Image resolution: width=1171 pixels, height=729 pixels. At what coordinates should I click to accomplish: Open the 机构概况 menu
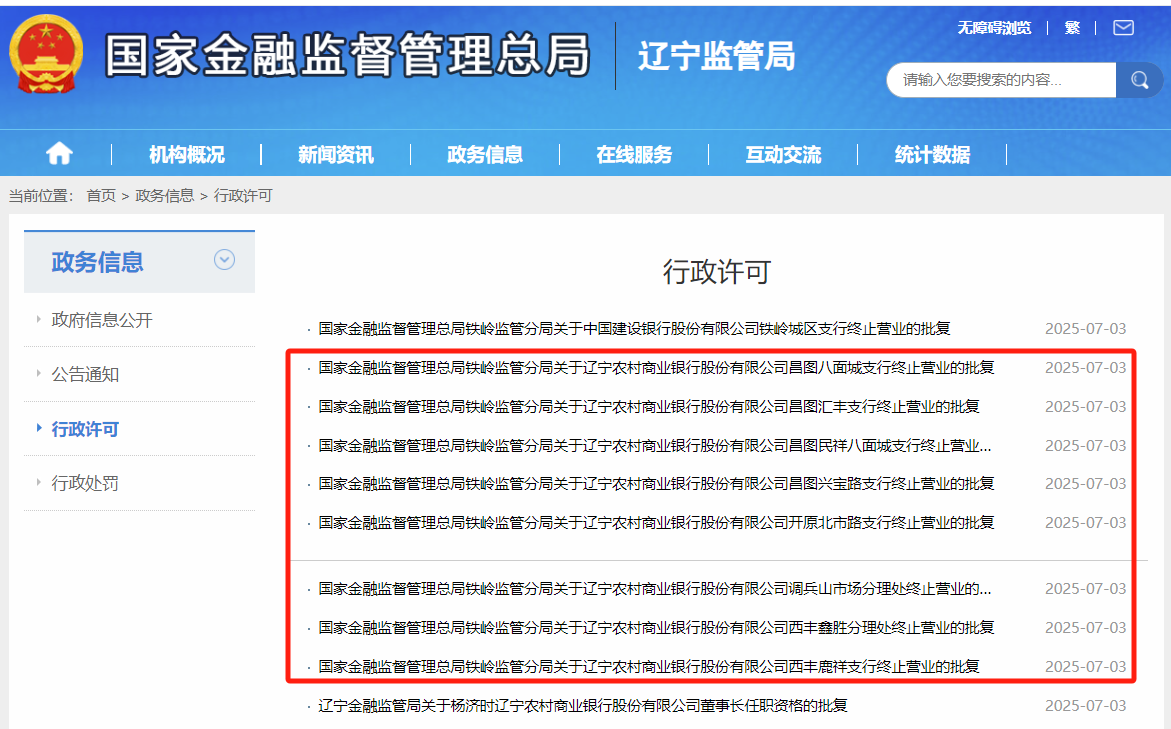(187, 155)
